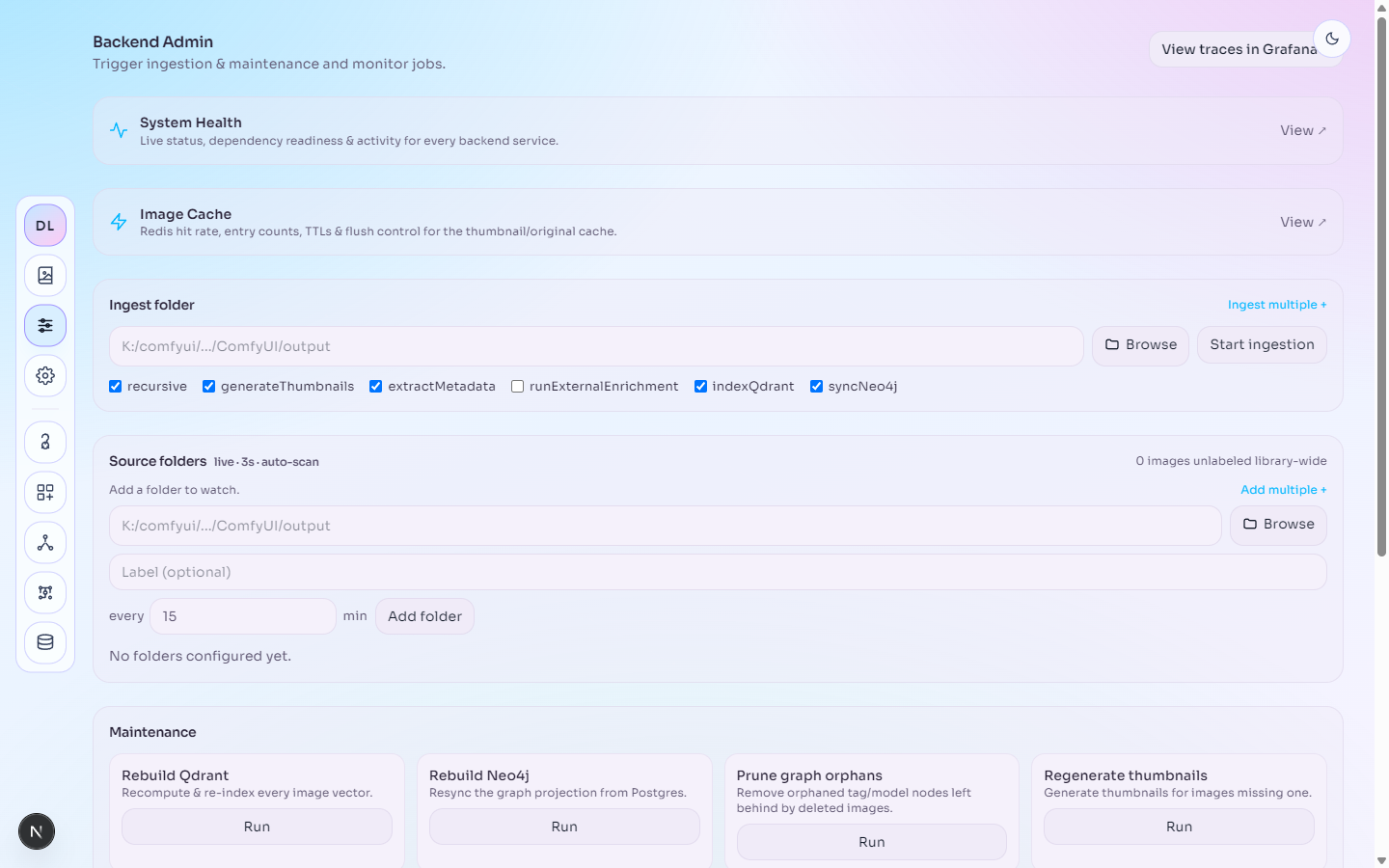
Task: Run the Regenerate thumbnails job
Action: (1179, 827)
